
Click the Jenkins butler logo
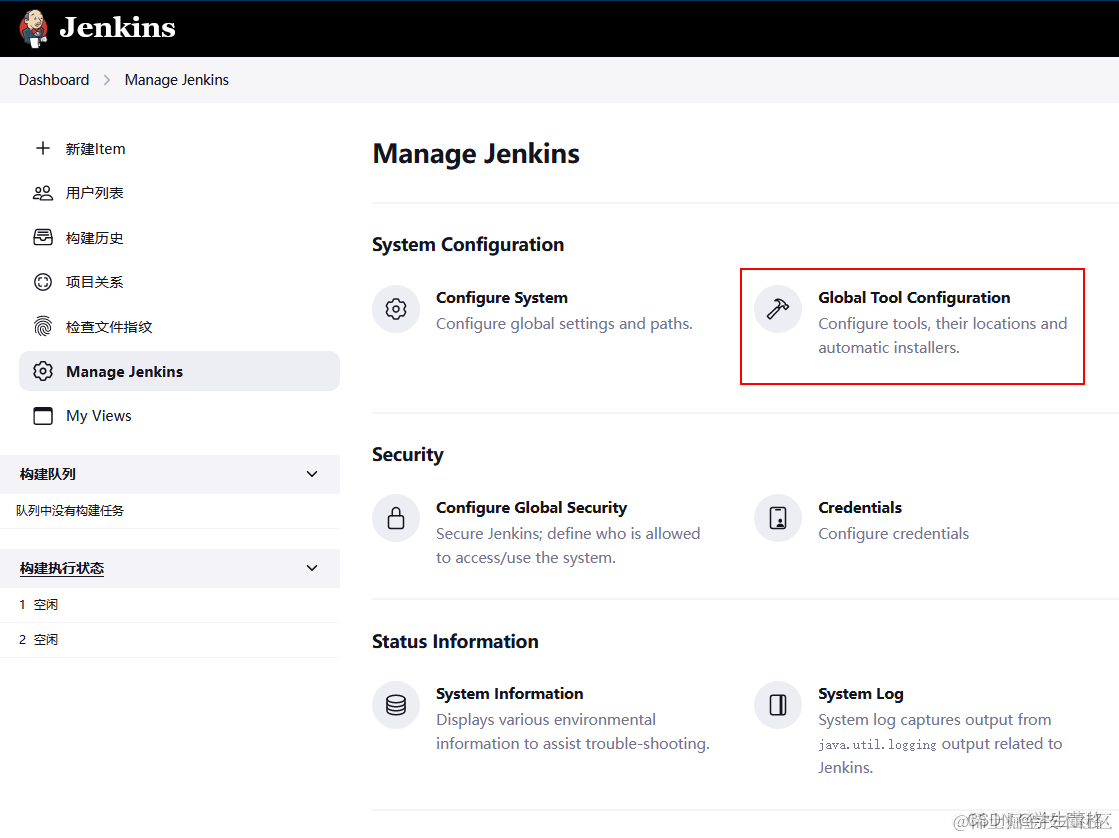click(33, 27)
